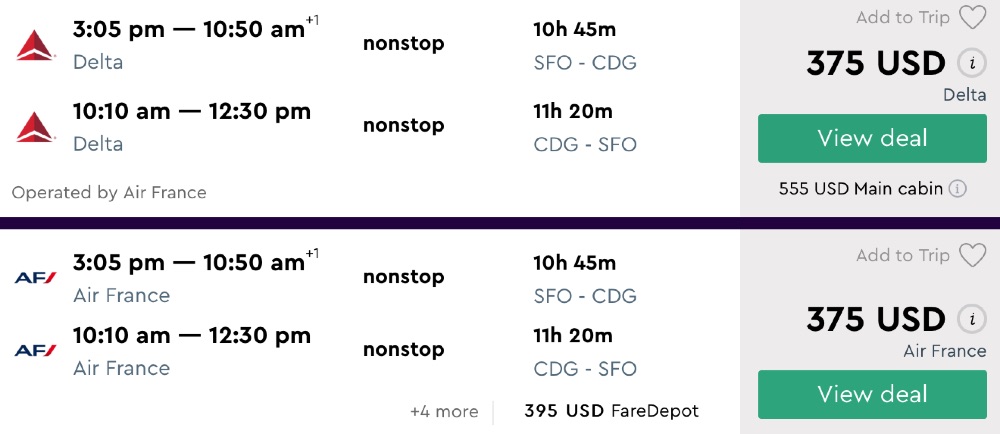This screenshot has width=1000, height=434.
Task: Click Add to Trip on Delta result
Action: point(903,18)
